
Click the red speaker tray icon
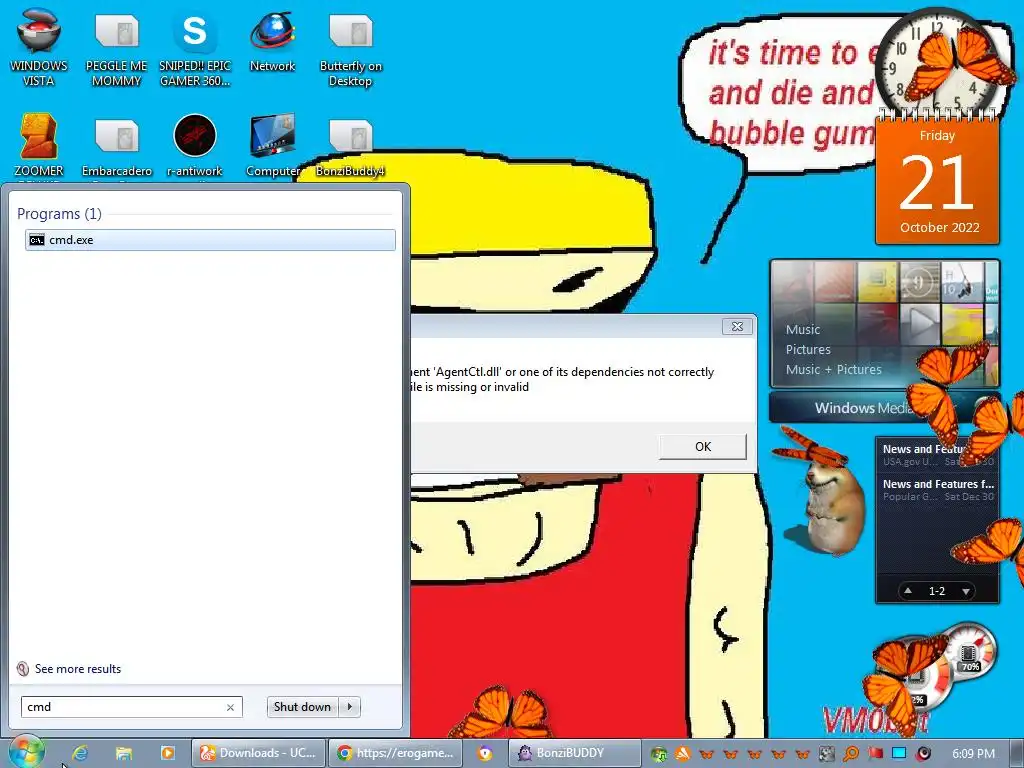pyautogui.click(x=923, y=754)
